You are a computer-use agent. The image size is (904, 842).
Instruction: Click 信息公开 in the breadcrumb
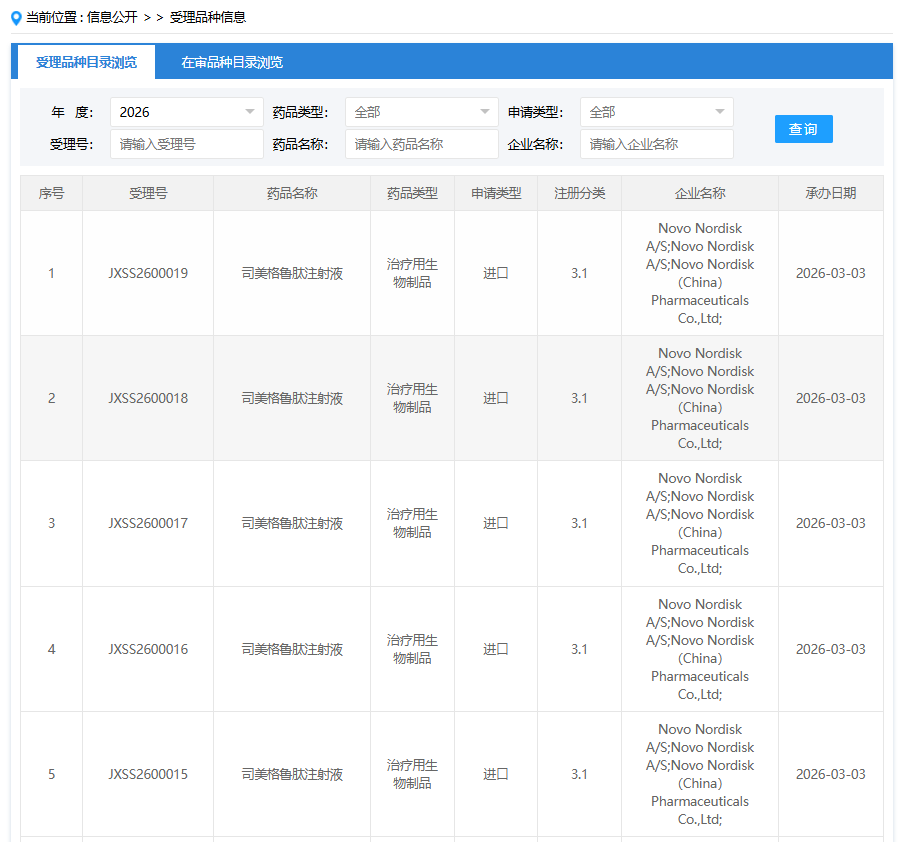112,17
